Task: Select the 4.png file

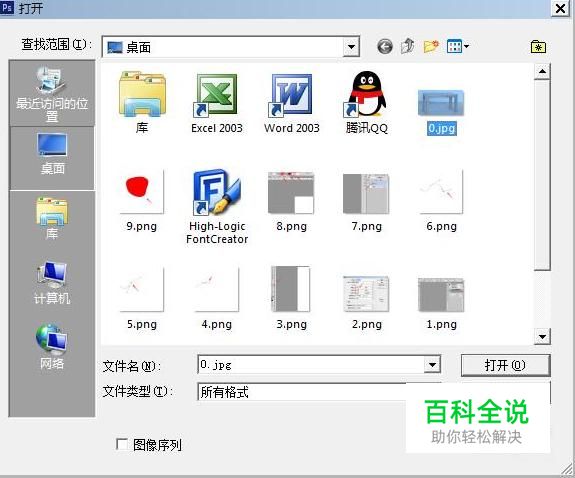Action: [216, 298]
